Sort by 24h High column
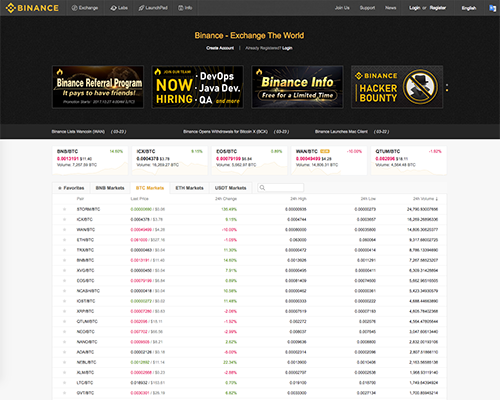This screenshot has height=400, width=500. click(298, 199)
